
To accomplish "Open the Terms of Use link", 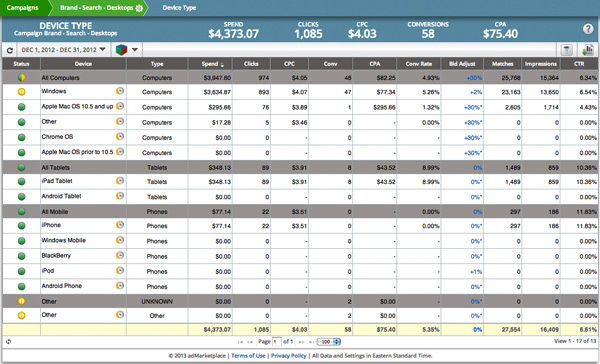I will (x=248, y=356).
